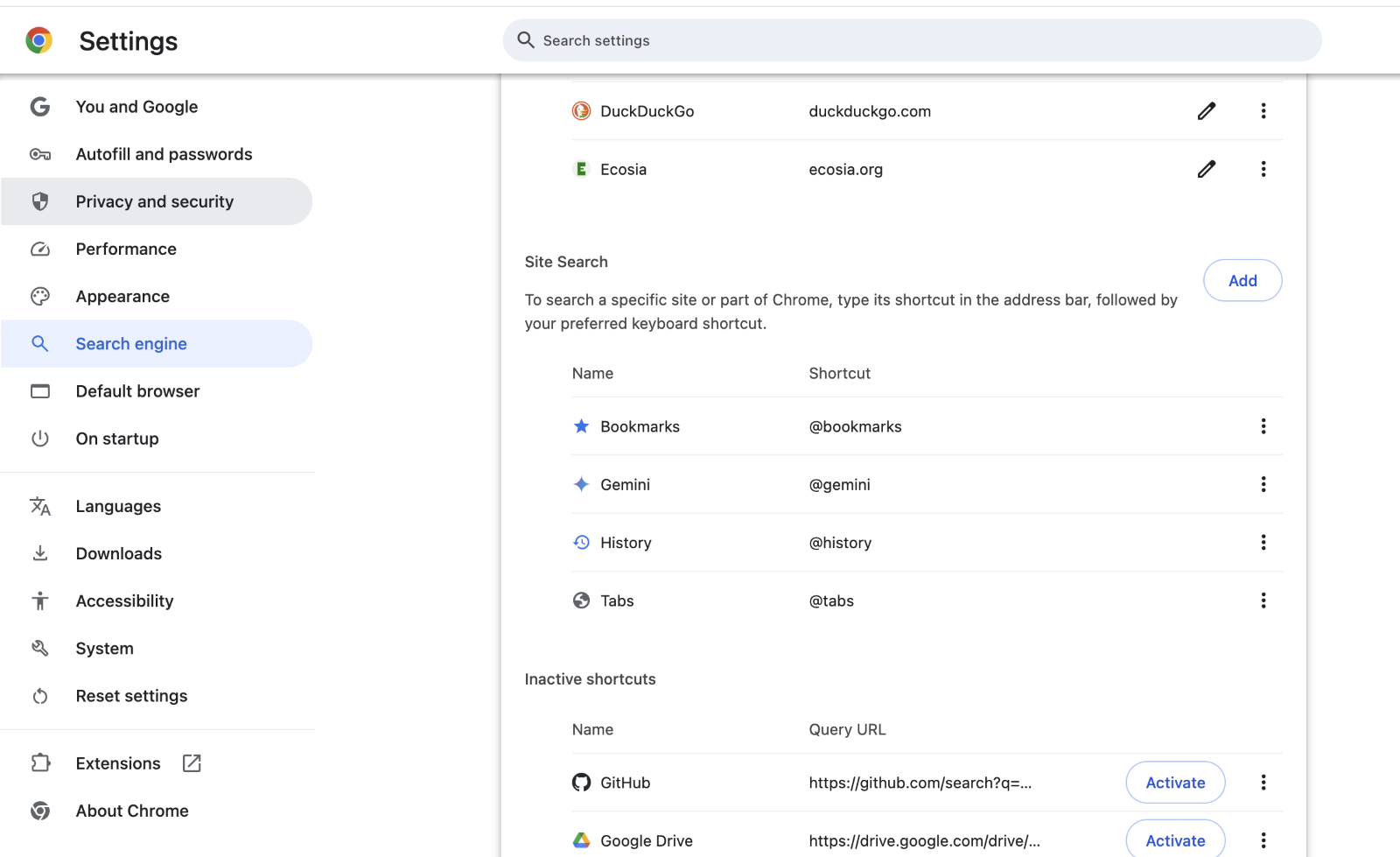This screenshot has height=857, width=1400.
Task: Click the Bookmarks star icon
Action: click(581, 426)
